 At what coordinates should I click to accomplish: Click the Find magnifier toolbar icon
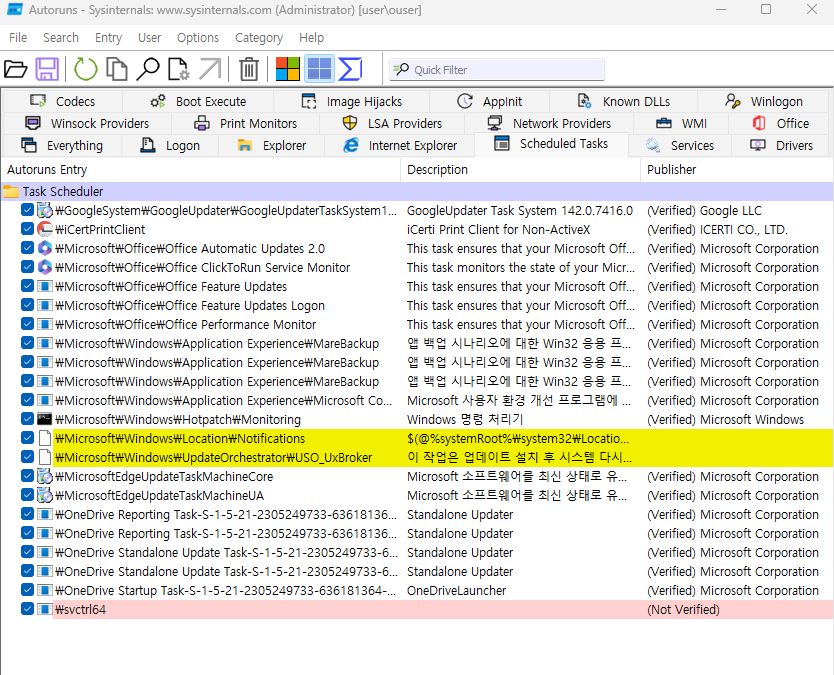click(148, 69)
